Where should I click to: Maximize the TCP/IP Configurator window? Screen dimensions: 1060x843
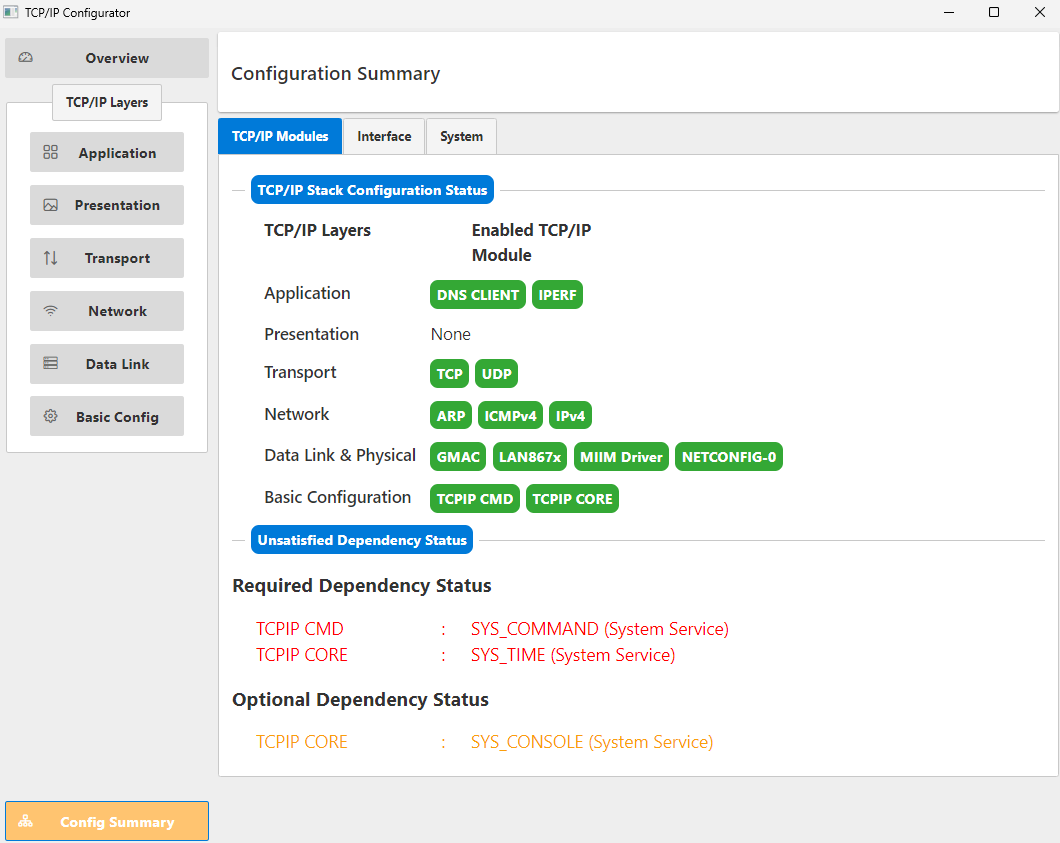coord(993,12)
